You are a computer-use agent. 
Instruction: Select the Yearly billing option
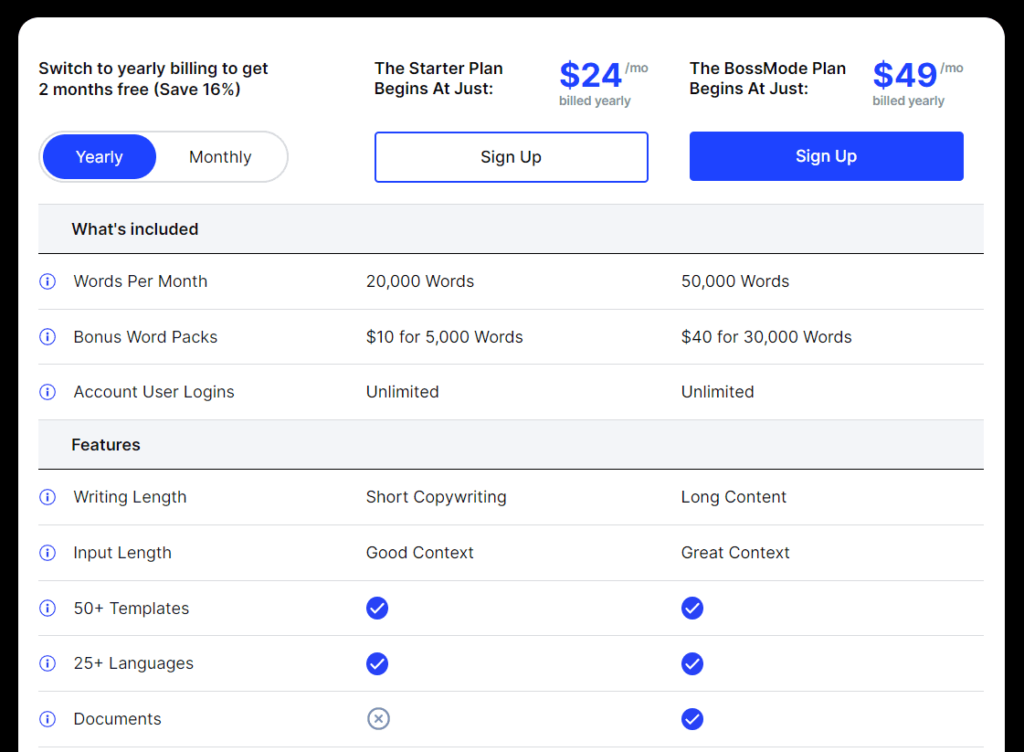click(x=99, y=157)
